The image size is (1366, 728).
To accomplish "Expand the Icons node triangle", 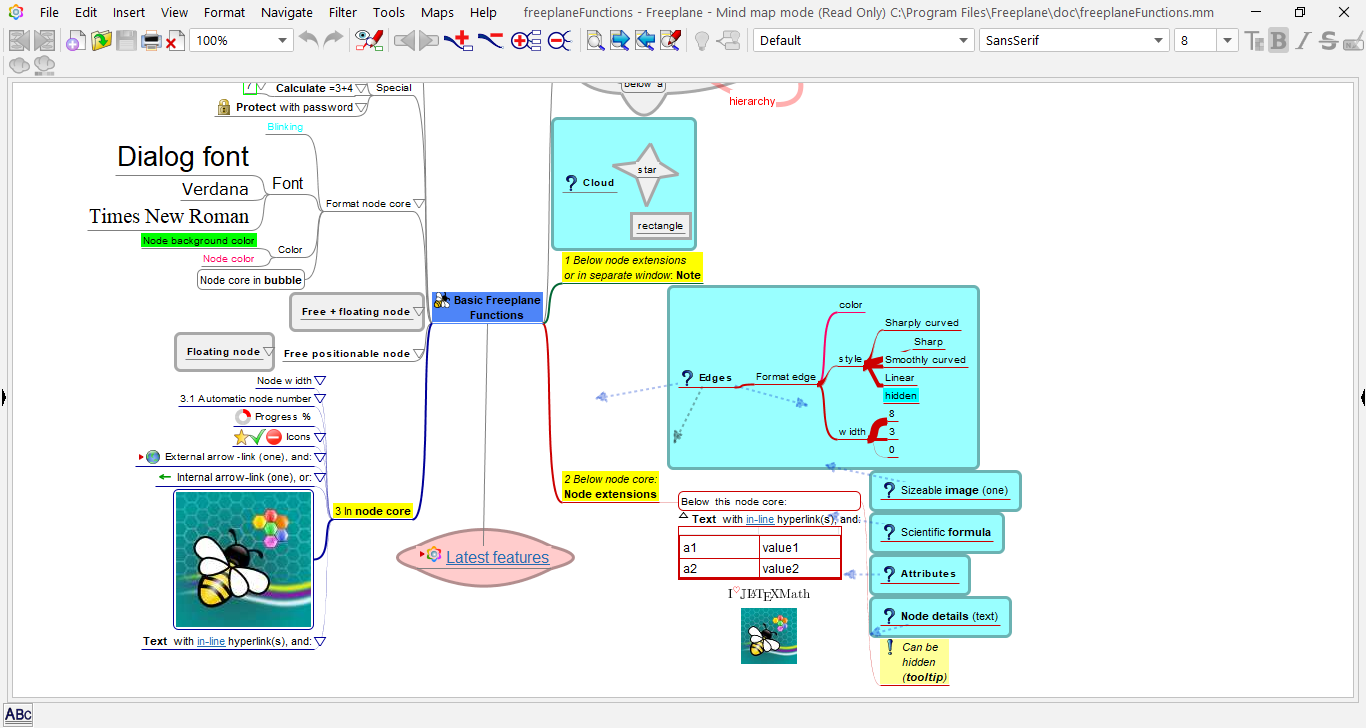I will (x=320, y=437).
